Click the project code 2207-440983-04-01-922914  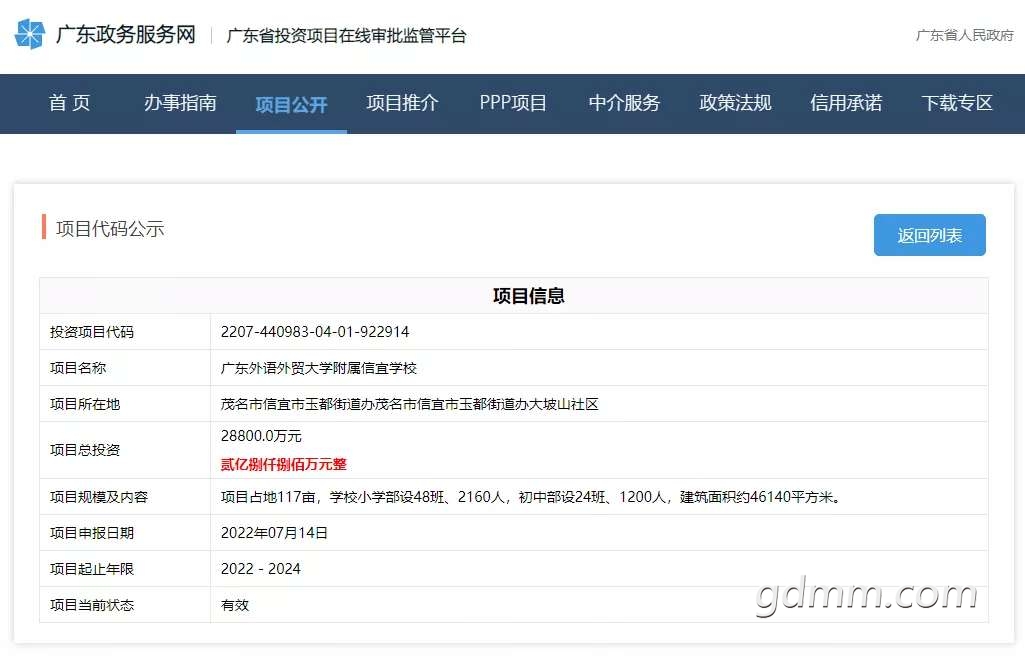315,332
